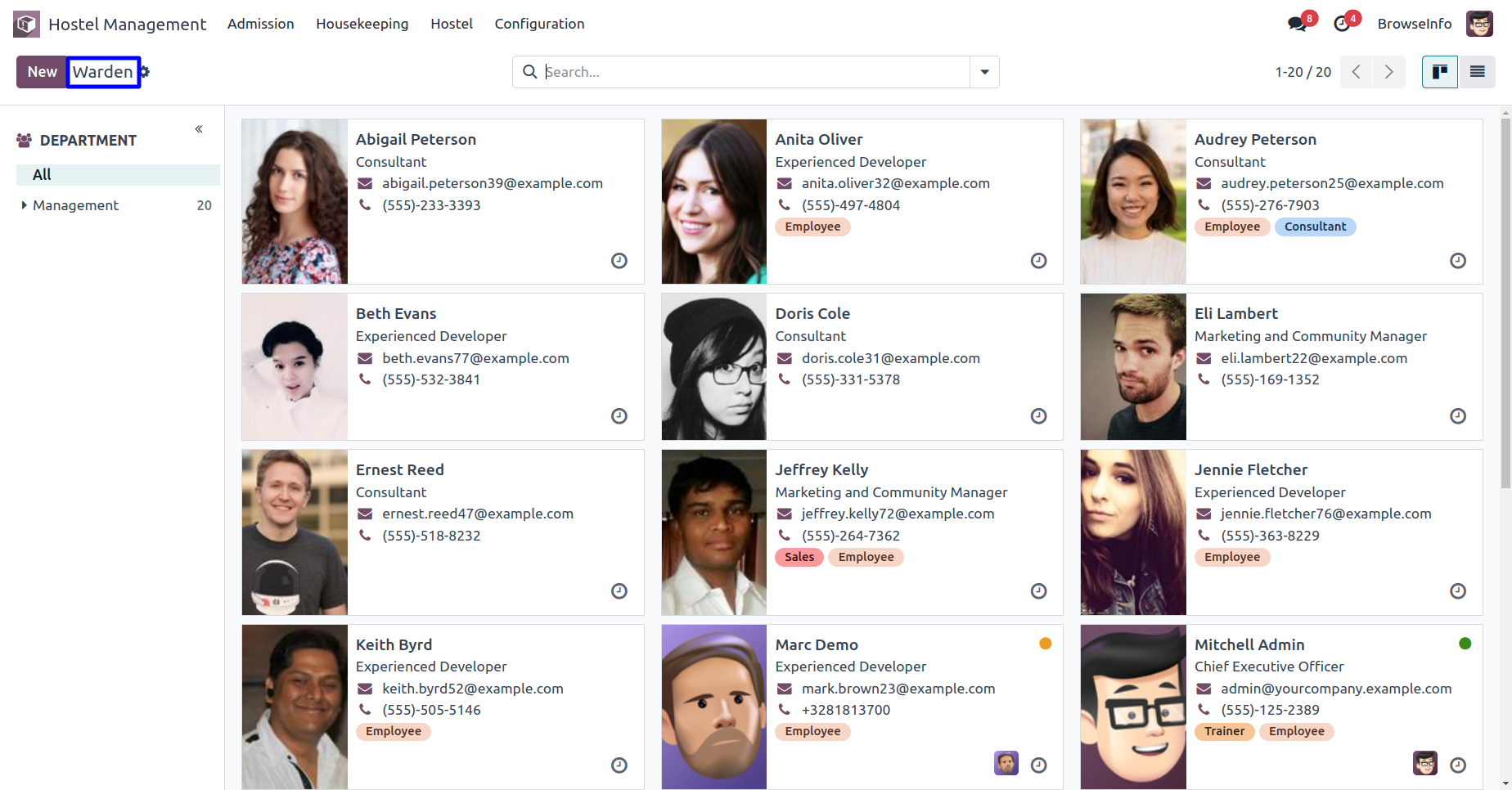This screenshot has width=1512, height=790.
Task: Open the conversations messages icon with badge 8
Action: tap(1297, 24)
